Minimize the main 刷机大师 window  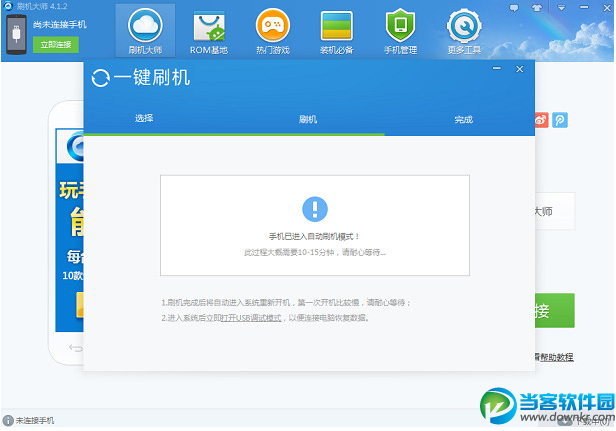[584, 7]
